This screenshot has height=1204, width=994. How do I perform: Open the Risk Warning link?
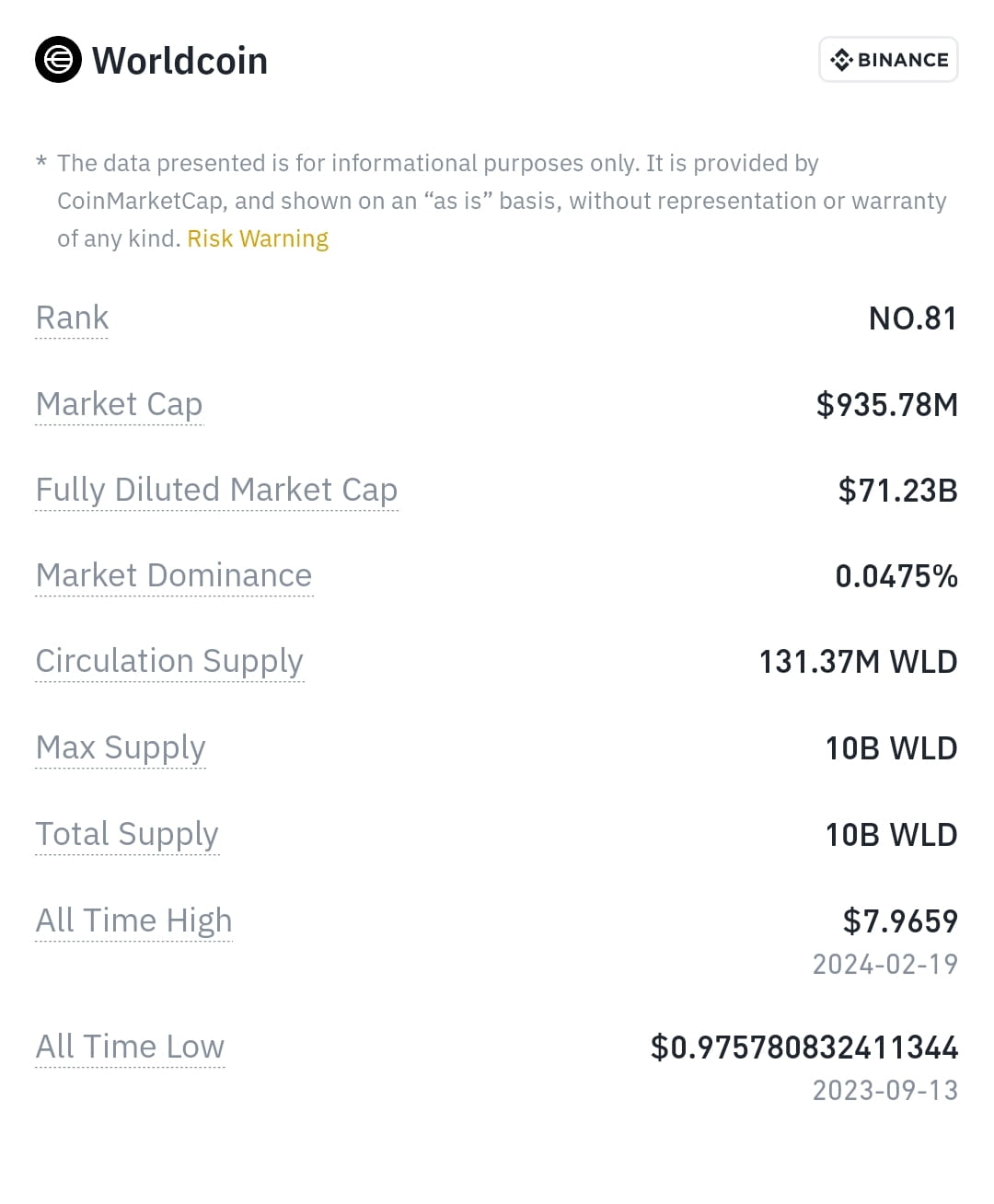[x=258, y=238]
